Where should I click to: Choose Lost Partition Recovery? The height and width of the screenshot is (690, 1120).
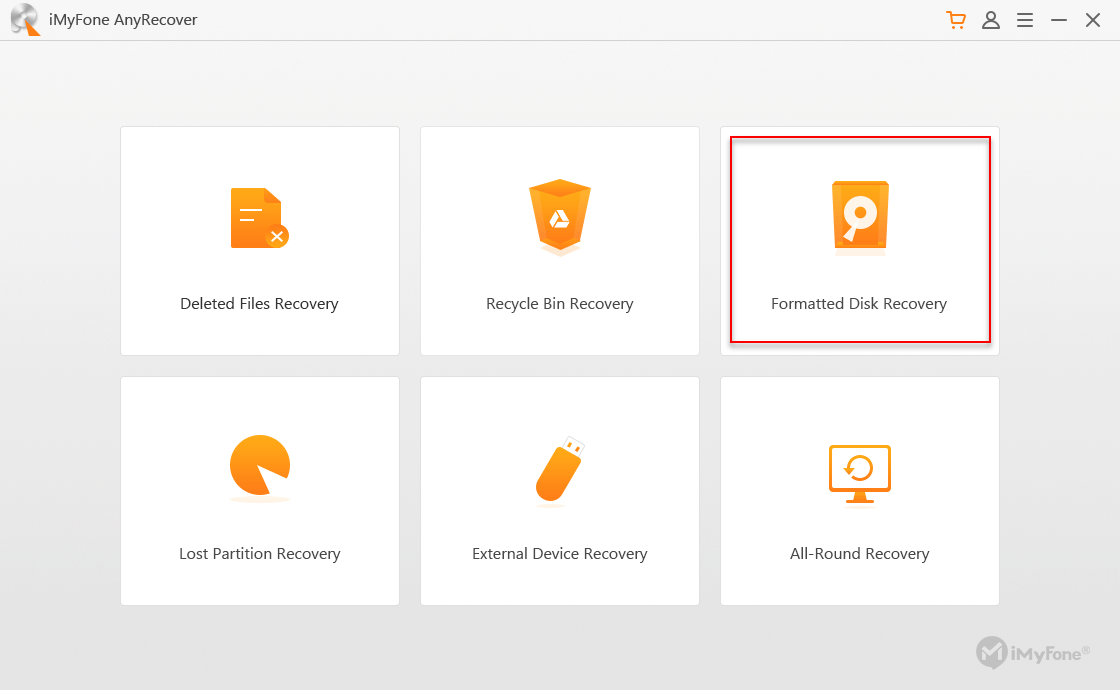click(258, 490)
